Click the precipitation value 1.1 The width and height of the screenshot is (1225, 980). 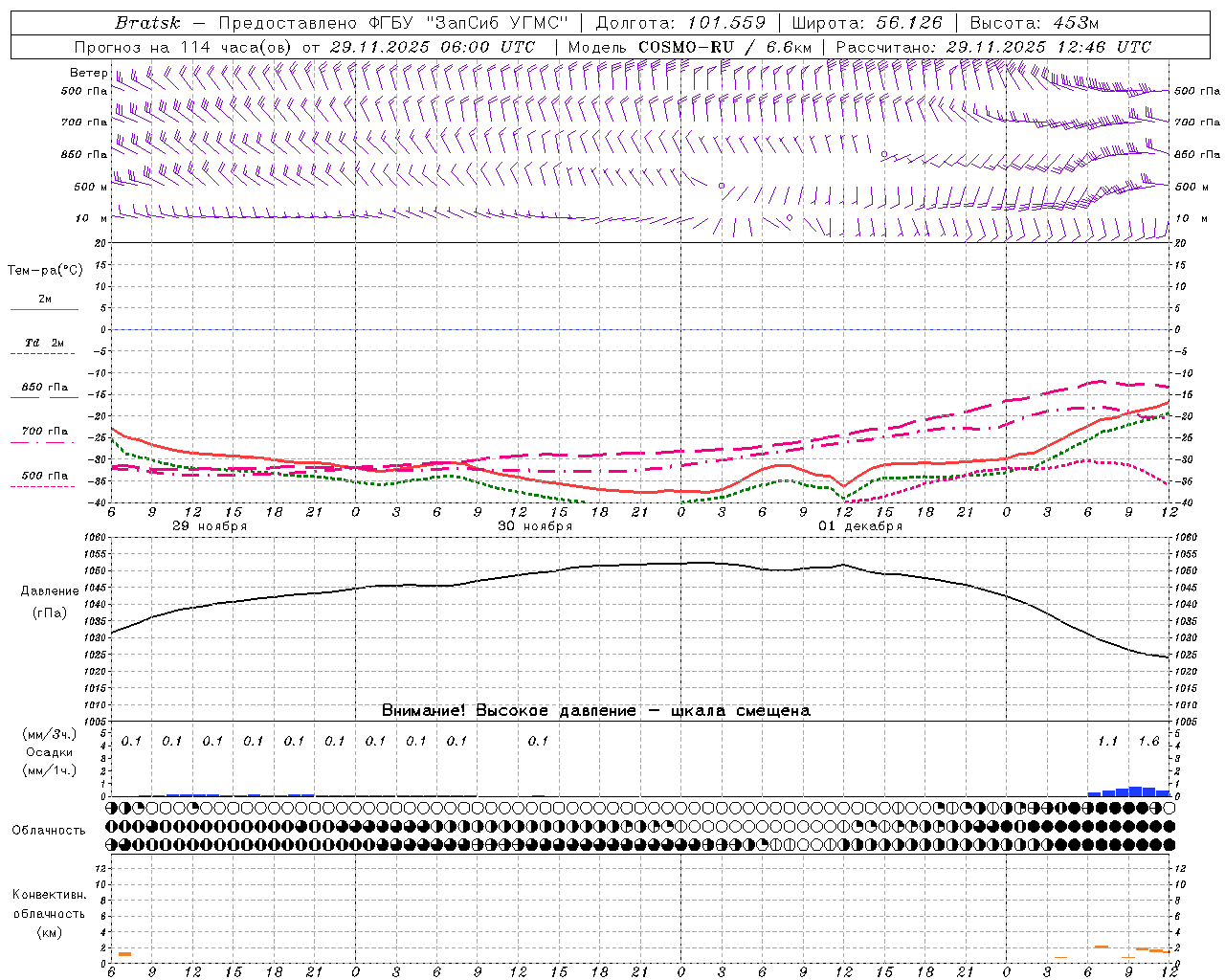coord(1107,742)
